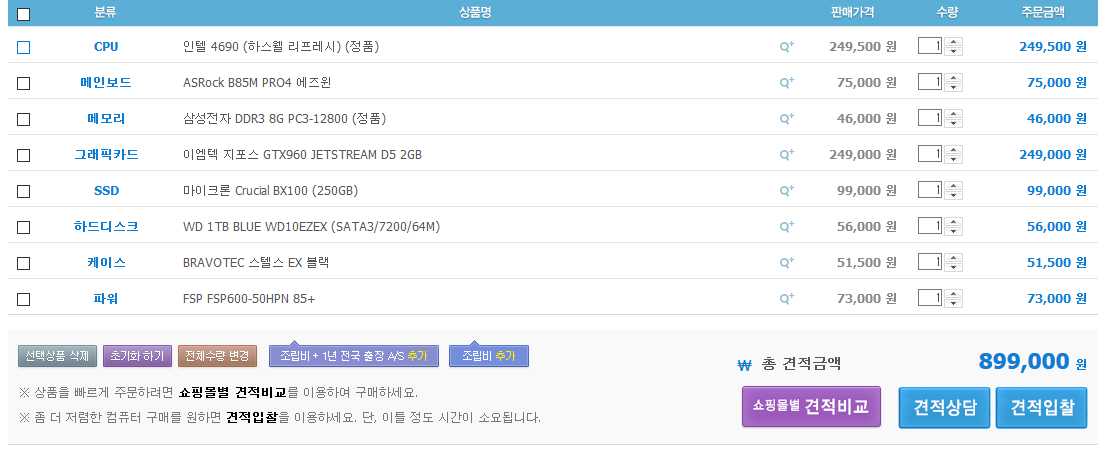Viewport: 1109px width, 449px height.
Task: Open the 파워 category link
Action: click(x=106, y=298)
